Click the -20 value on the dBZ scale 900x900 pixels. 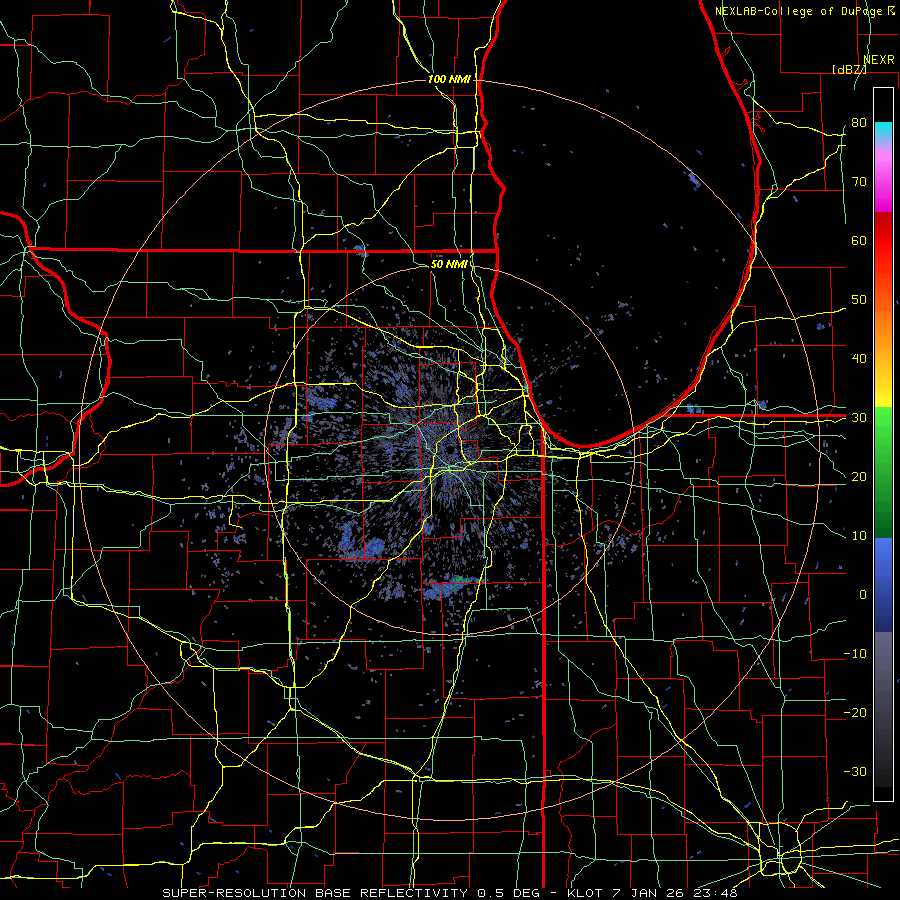coord(855,712)
